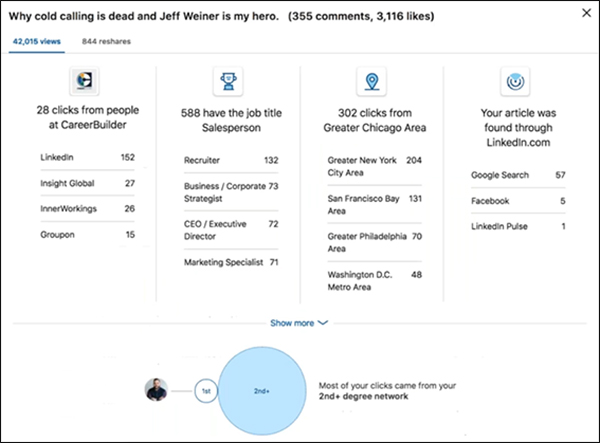Click the LinkedIn company row

88,157
